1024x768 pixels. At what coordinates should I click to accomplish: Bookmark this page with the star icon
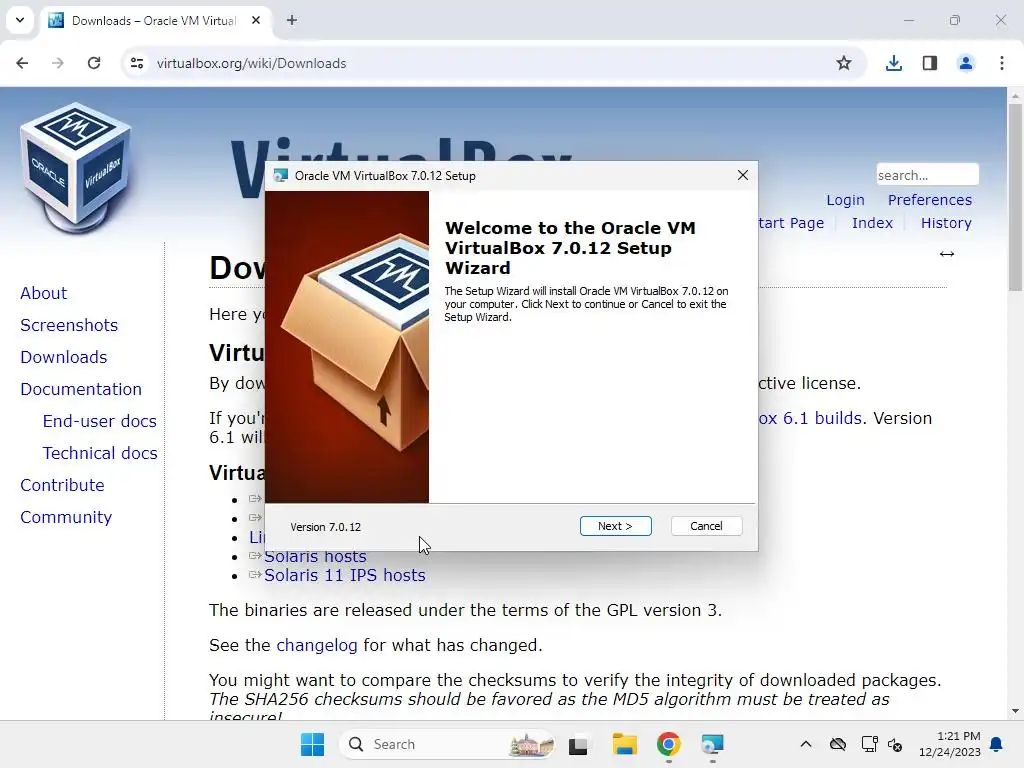coord(844,63)
